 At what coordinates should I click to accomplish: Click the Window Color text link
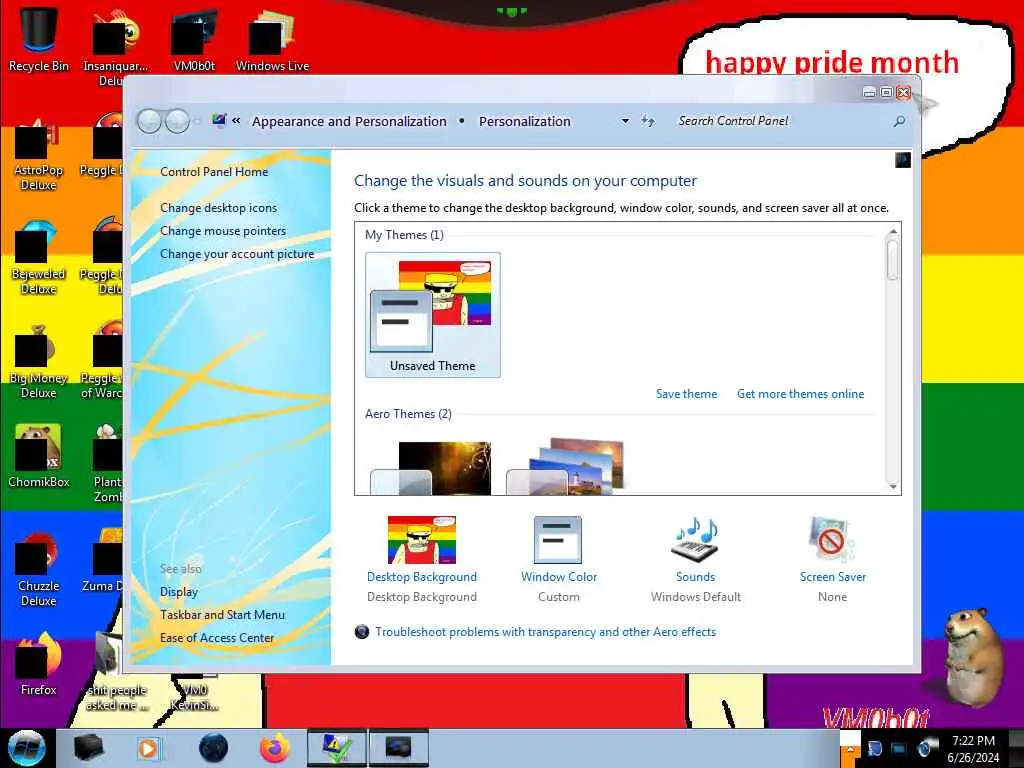click(559, 577)
